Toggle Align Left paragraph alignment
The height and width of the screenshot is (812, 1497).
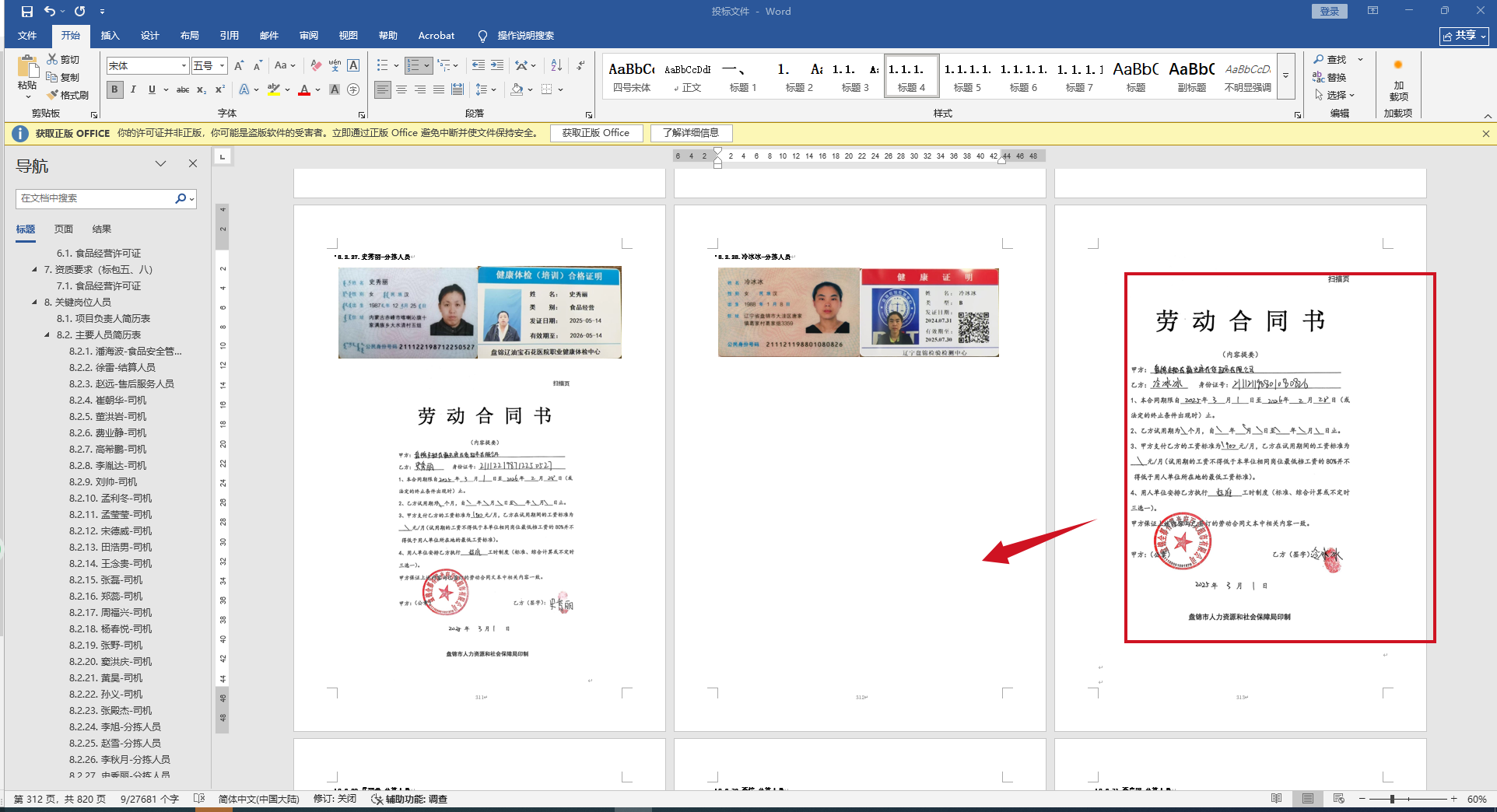click(383, 89)
